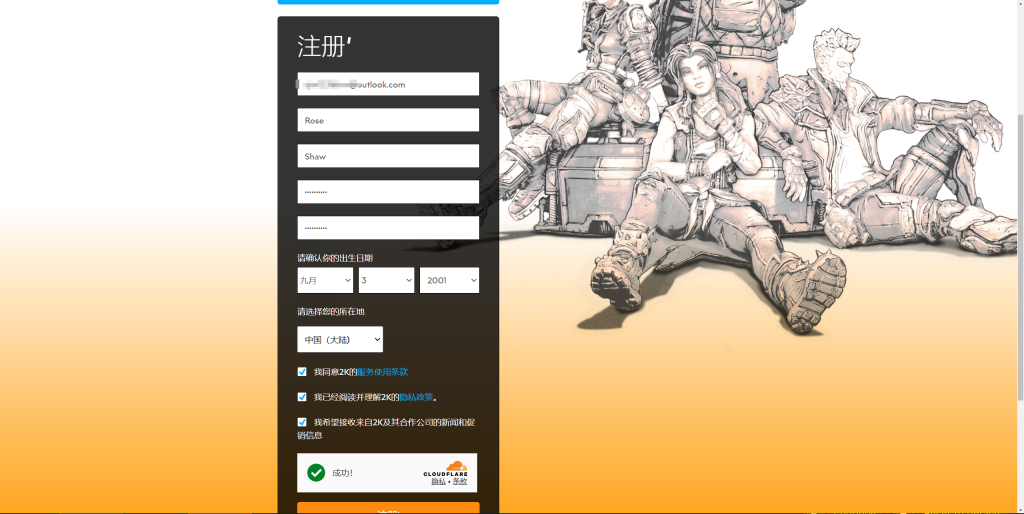Uncheck the 我同意2K的服务使用条款 checkbox
The image size is (1024, 514).
click(x=302, y=372)
